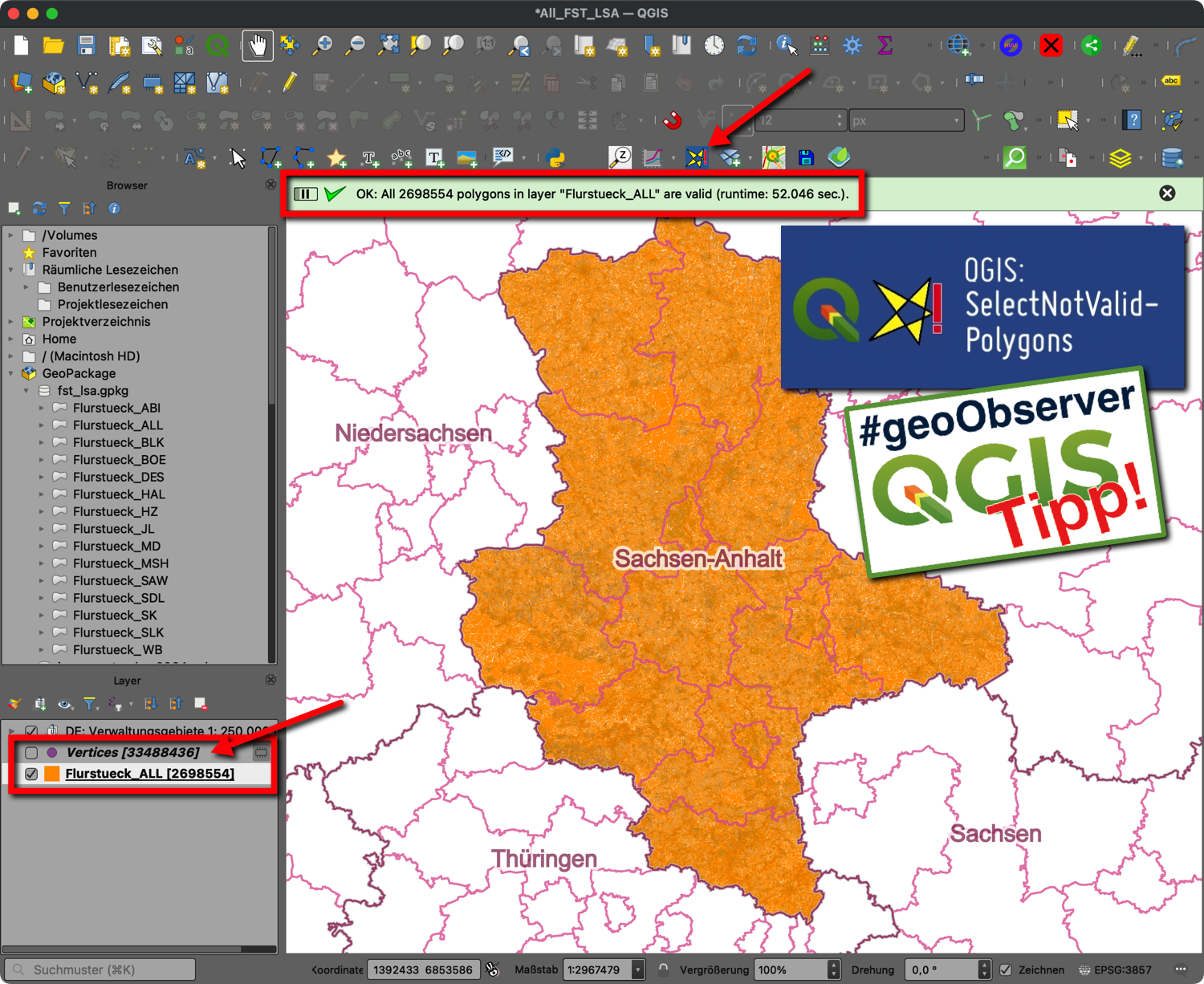Click the Zoom Out magnifier icon

tap(356, 46)
